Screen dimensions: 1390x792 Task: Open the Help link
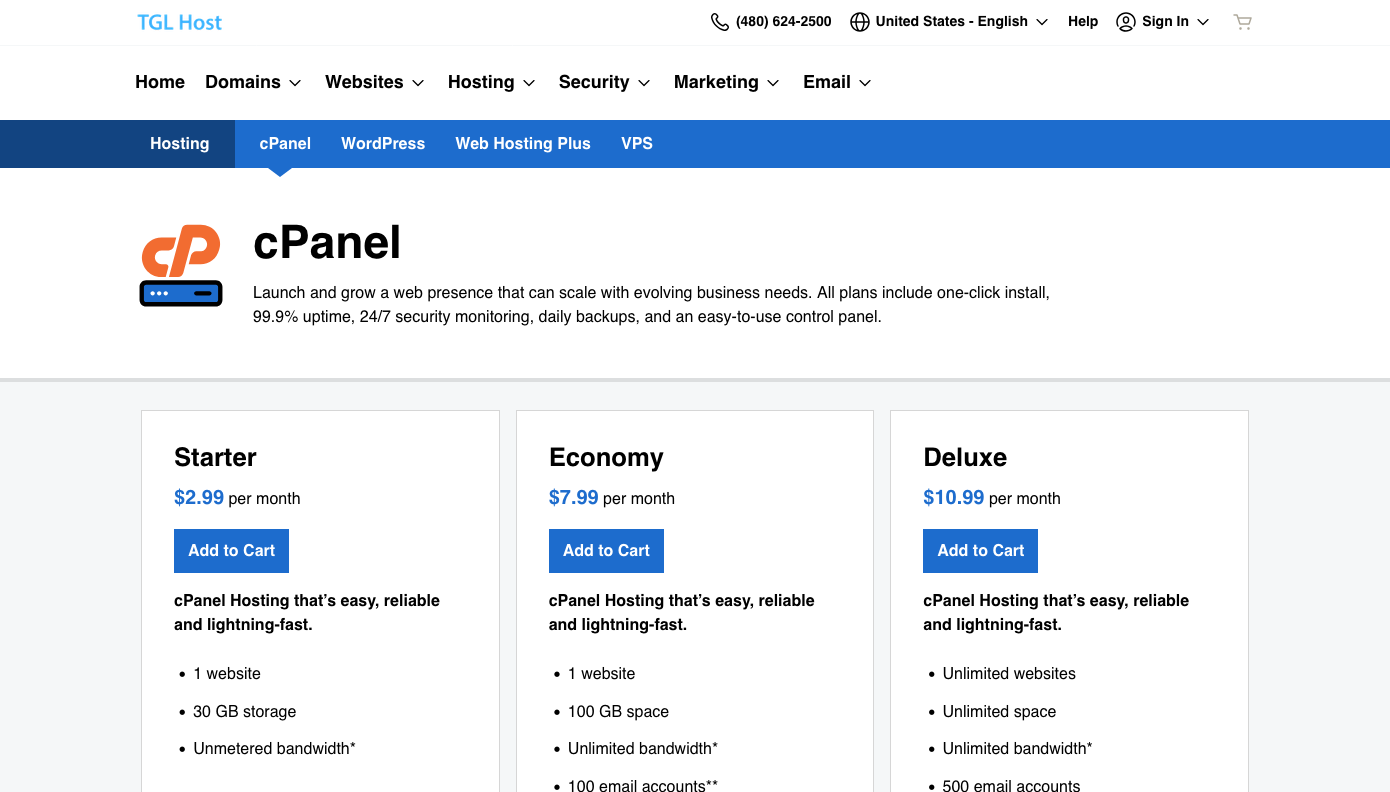1083,22
